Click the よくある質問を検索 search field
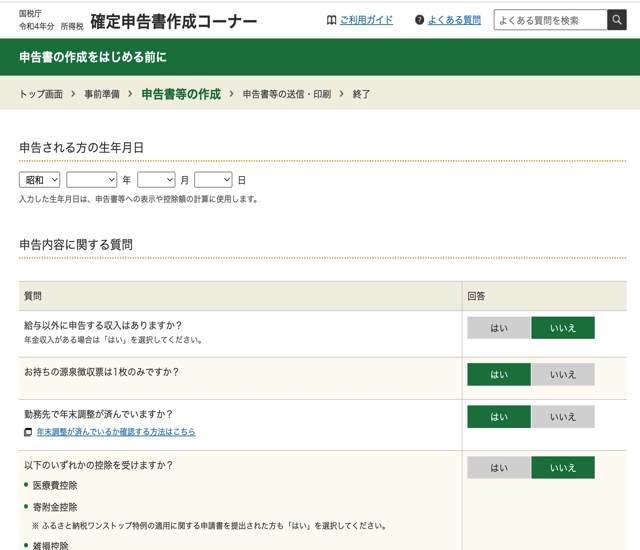The width and height of the screenshot is (640, 550). (550, 20)
